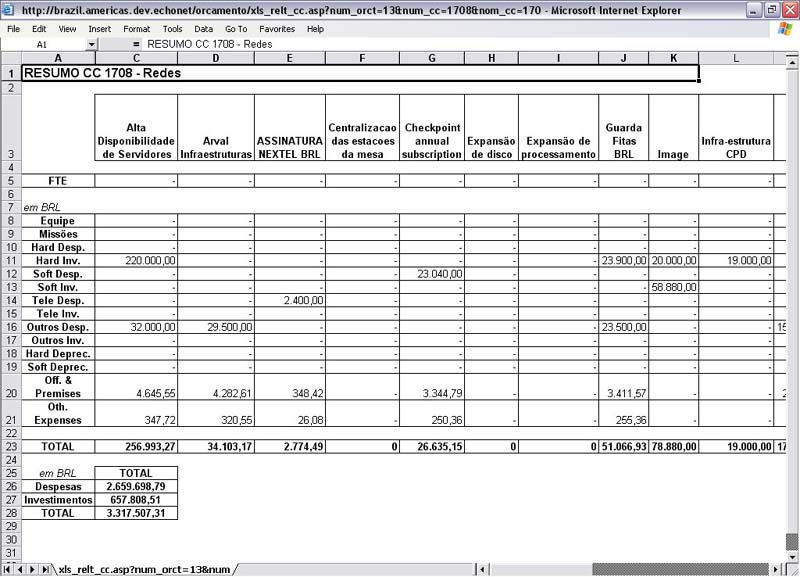Open the Name Box dropdown arrow
The height and width of the screenshot is (577, 800).
(91, 44)
